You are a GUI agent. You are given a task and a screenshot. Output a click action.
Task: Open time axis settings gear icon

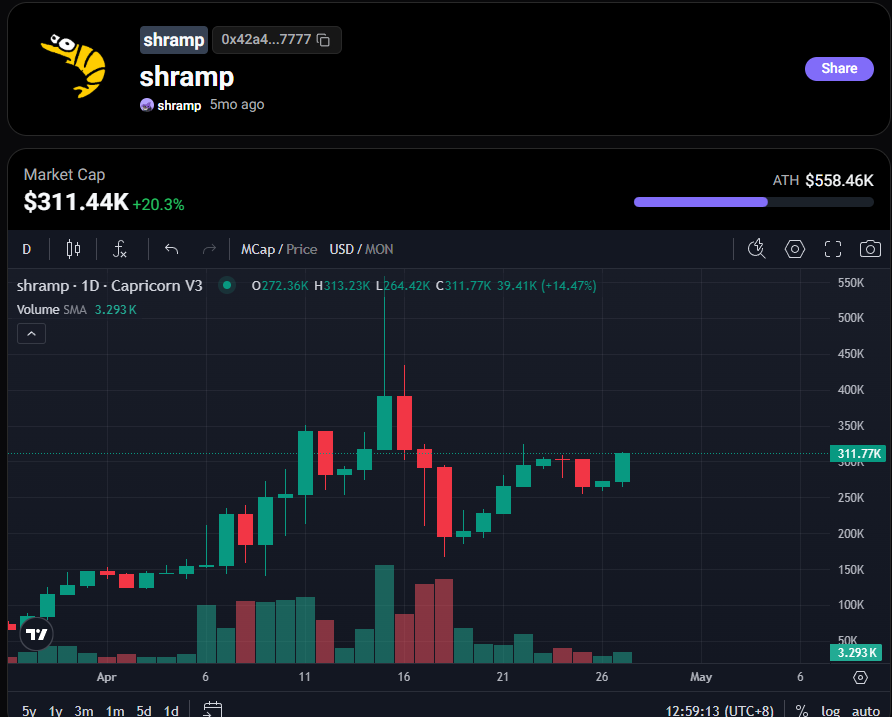point(861,677)
